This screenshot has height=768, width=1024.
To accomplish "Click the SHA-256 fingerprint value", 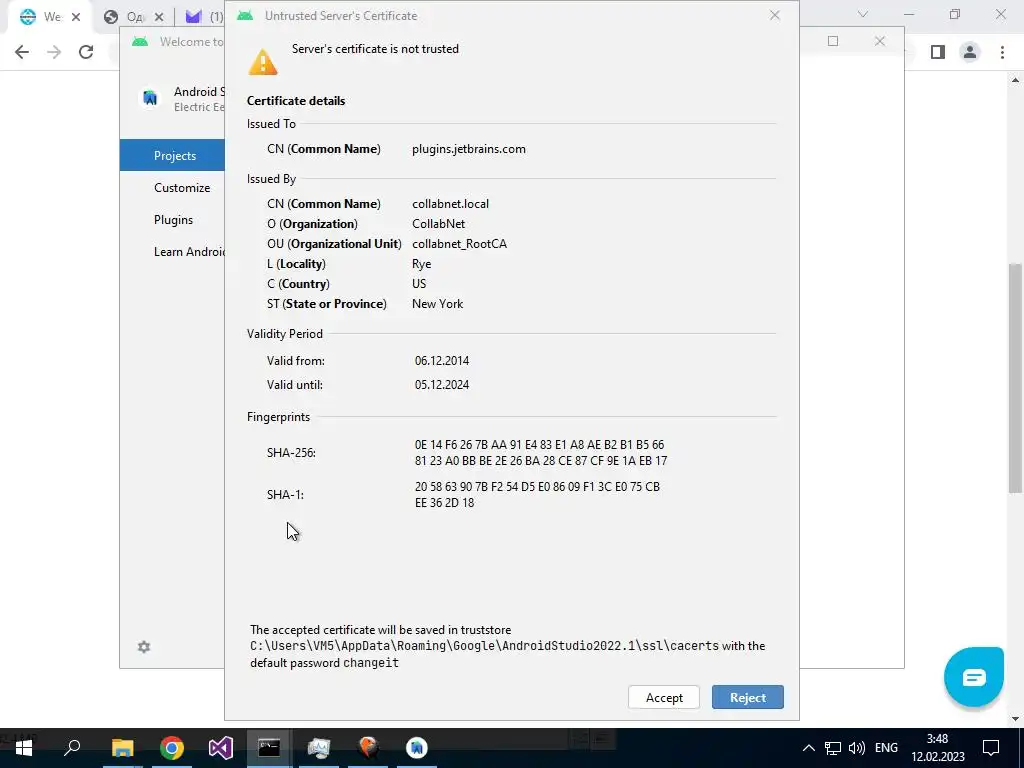I will coord(541,453).
